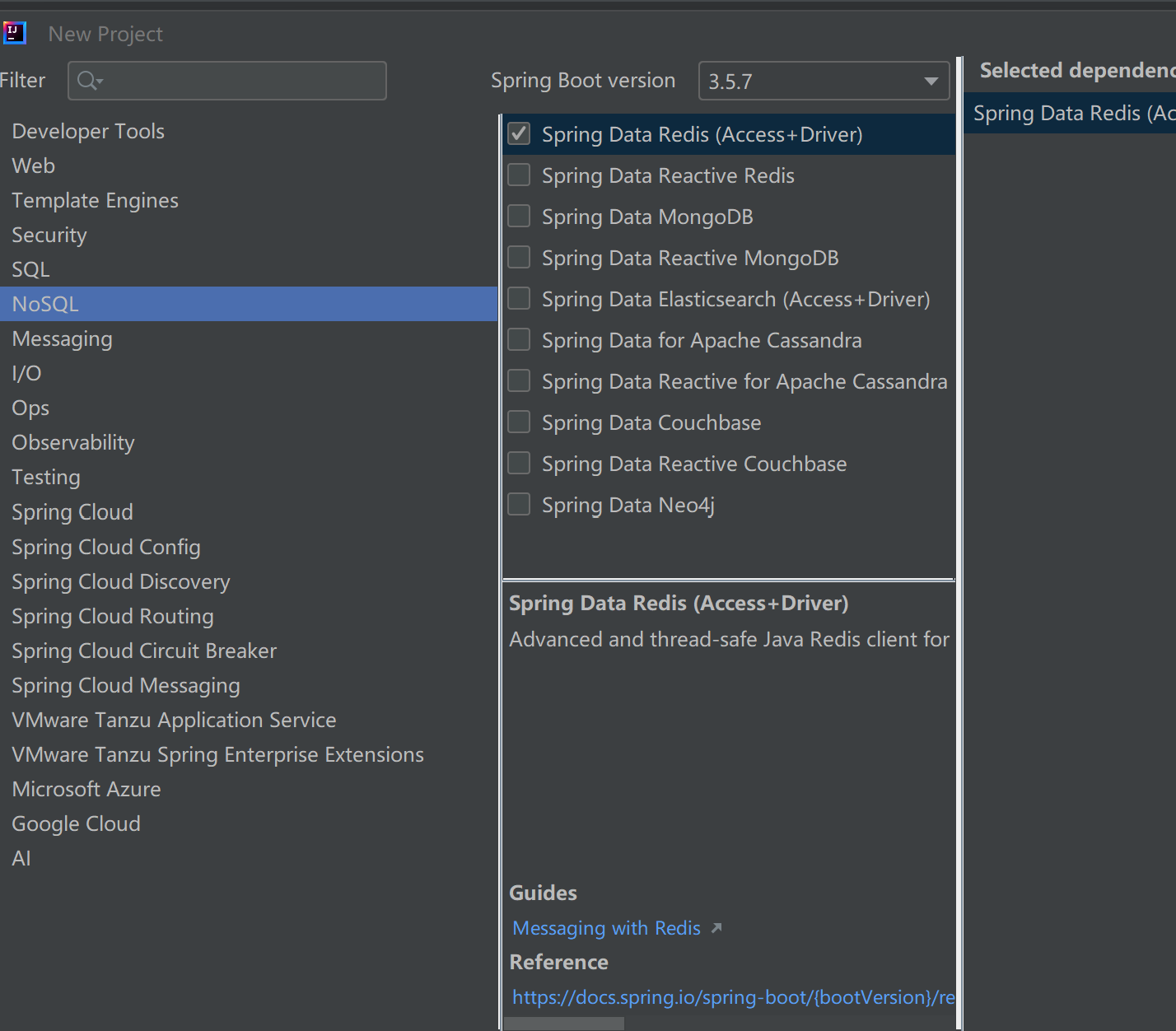Open VMware Tanzu Application Service category
1176x1031 pixels.
[x=249, y=720]
